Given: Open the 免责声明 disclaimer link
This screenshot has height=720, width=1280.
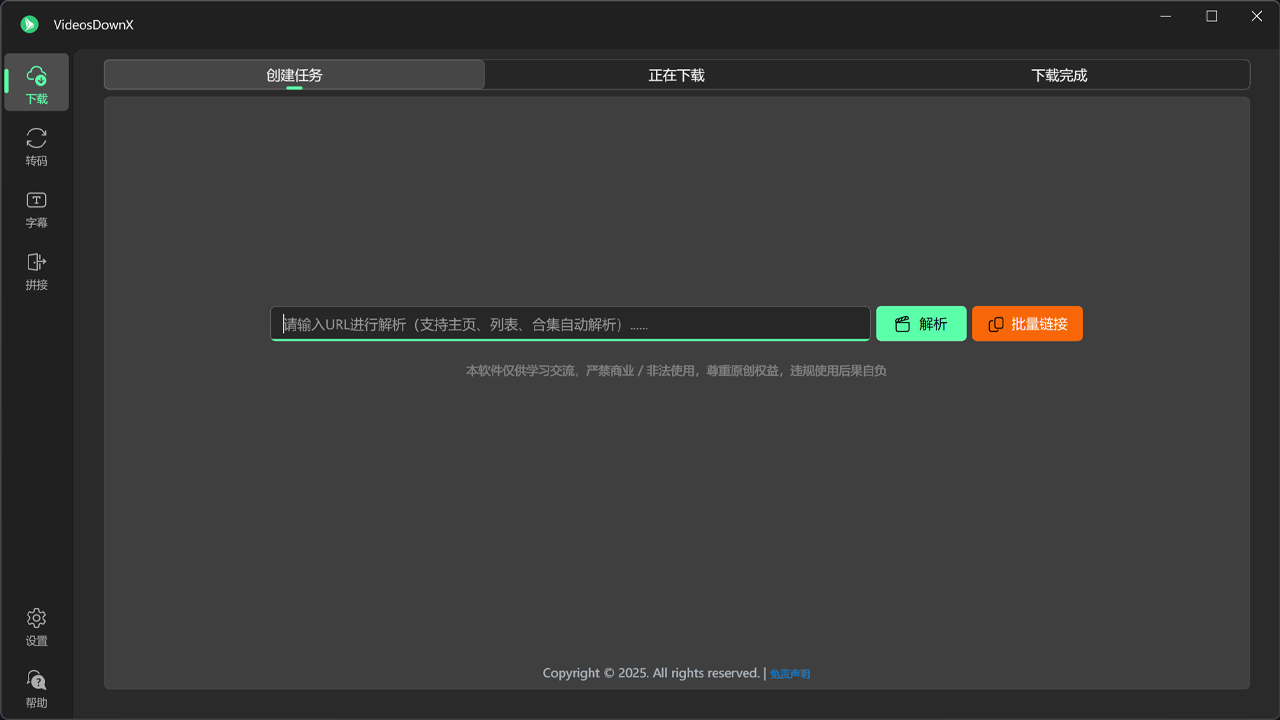Looking at the screenshot, I should [x=789, y=673].
